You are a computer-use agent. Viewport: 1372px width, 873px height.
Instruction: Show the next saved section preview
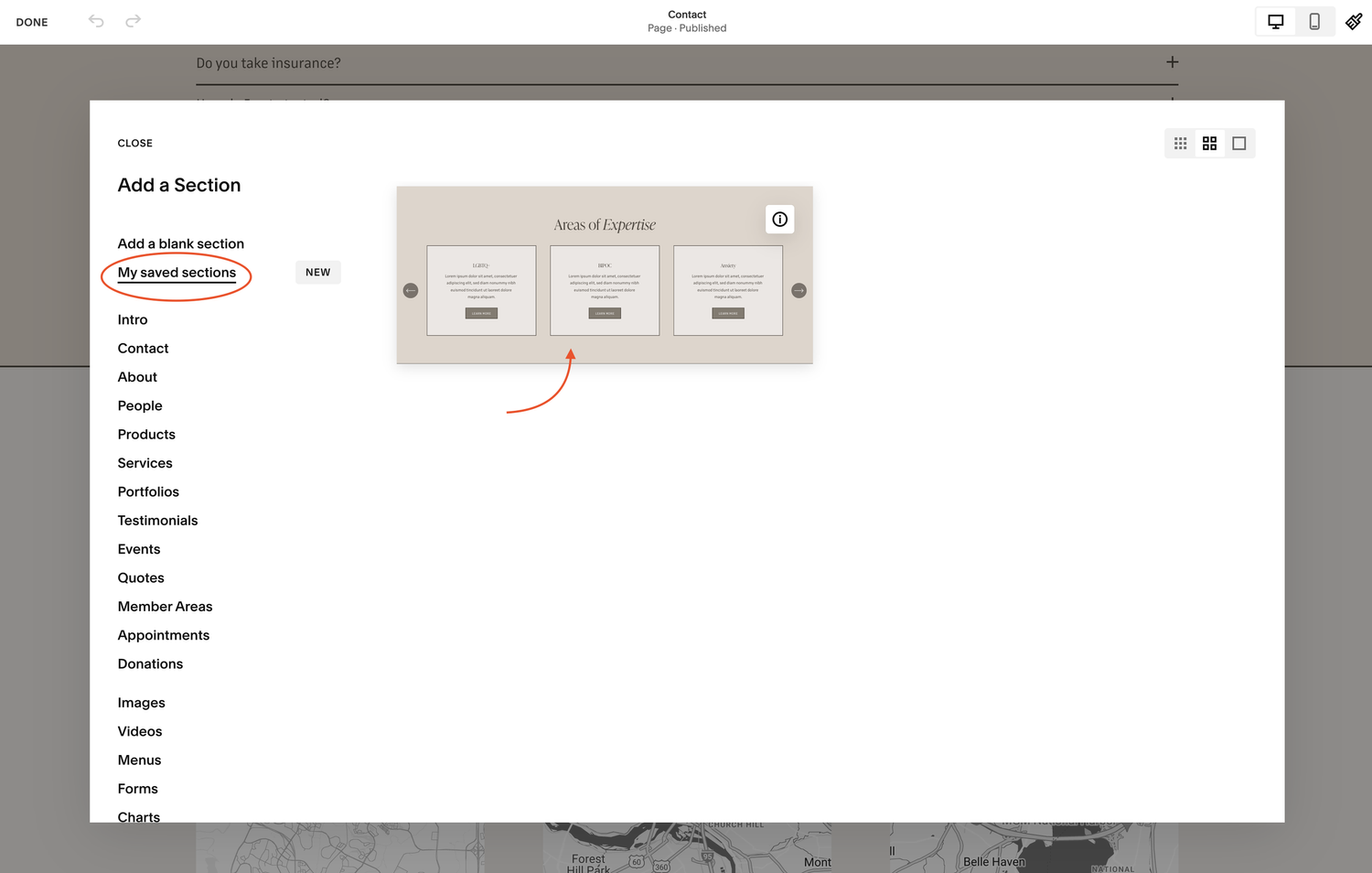pos(799,290)
